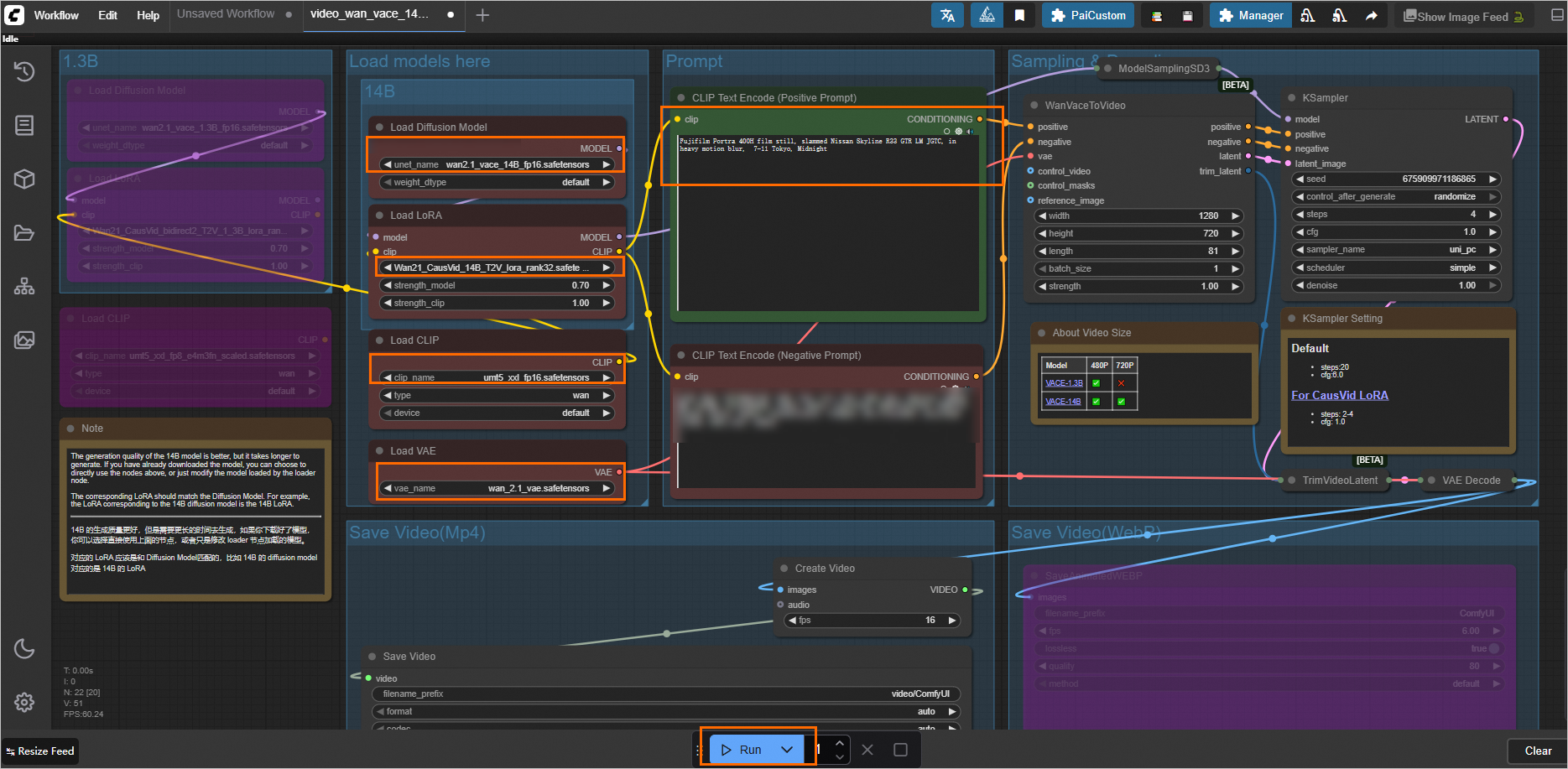Open settings gear in sidebar

click(24, 702)
